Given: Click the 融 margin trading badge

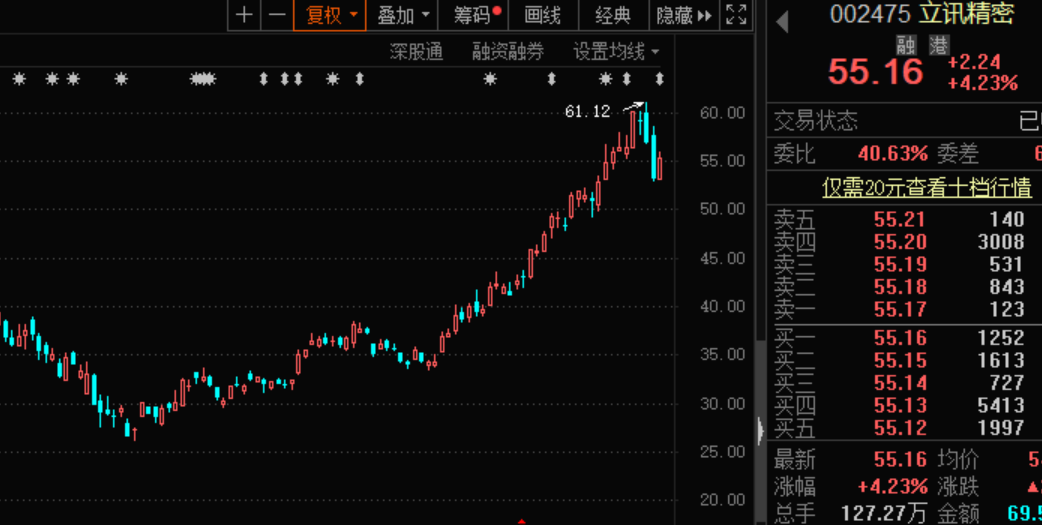Looking at the screenshot, I should [x=906, y=44].
